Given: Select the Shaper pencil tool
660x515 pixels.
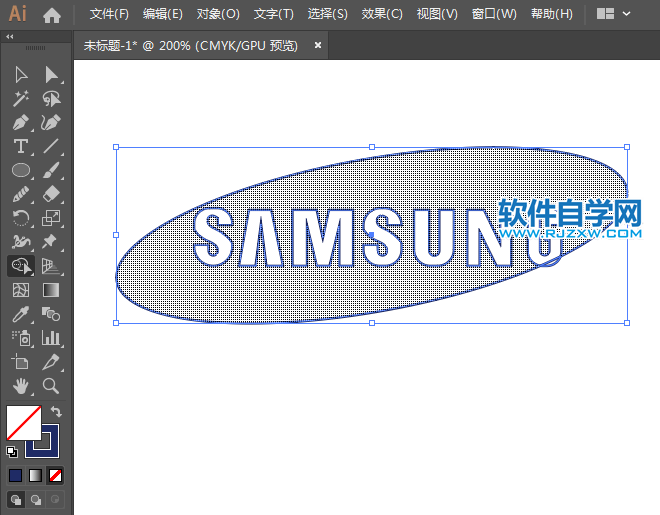Looking at the screenshot, I should click(x=21, y=194).
